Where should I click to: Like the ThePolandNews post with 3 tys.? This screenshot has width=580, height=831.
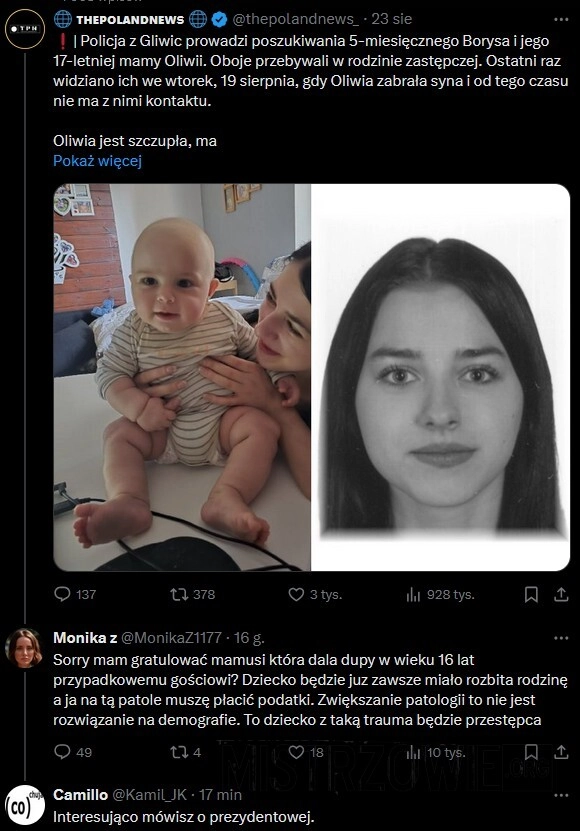coord(314,594)
